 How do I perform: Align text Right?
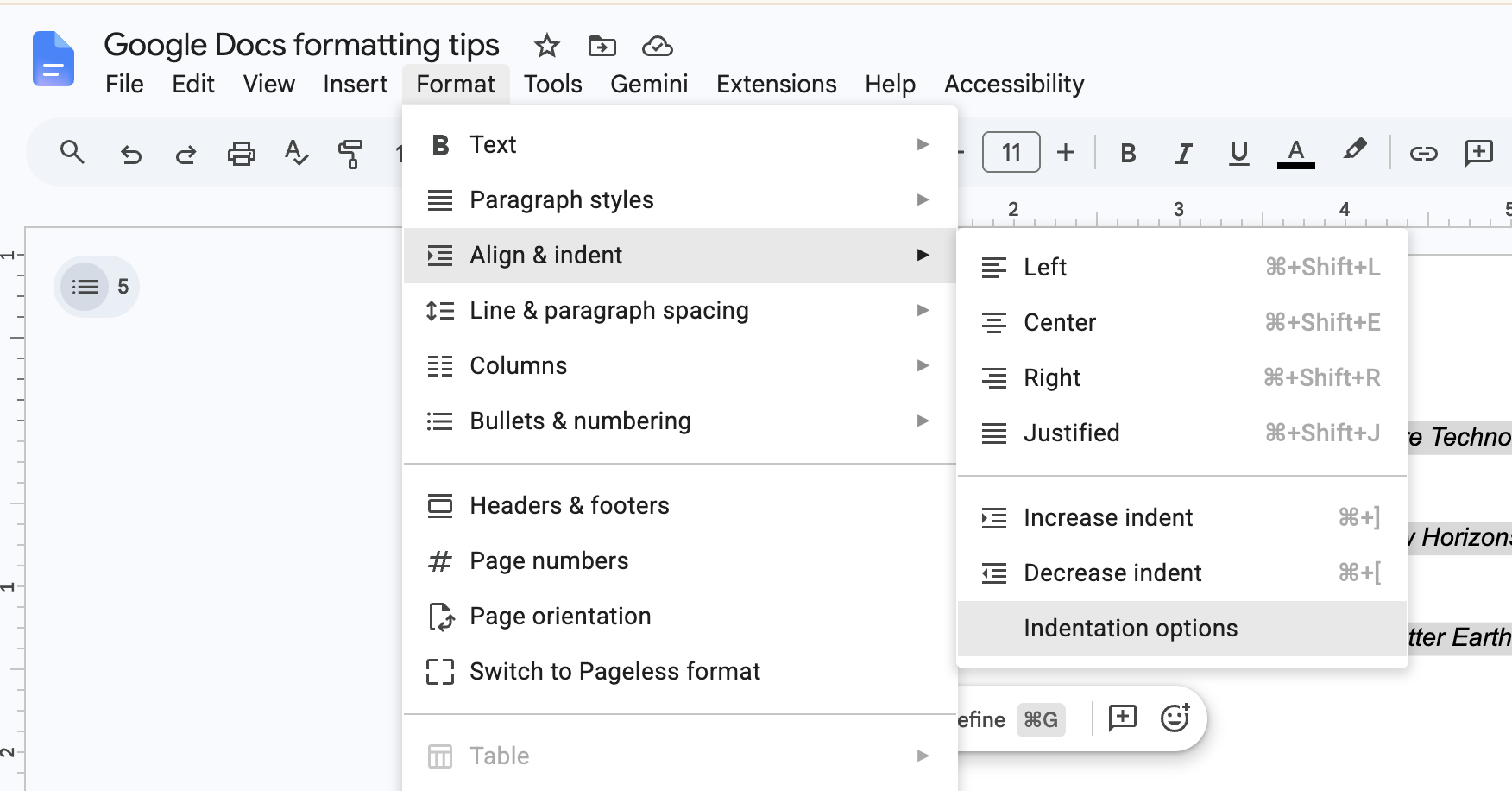[1182, 378]
